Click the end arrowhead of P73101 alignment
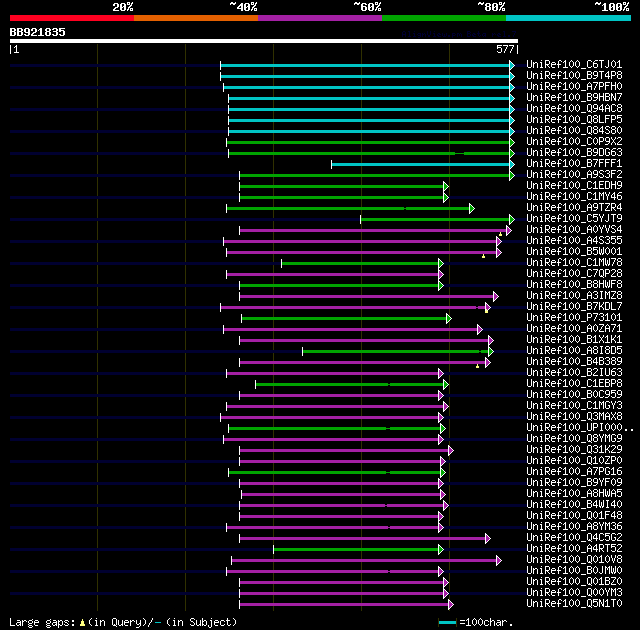The image size is (640, 630). click(x=449, y=319)
